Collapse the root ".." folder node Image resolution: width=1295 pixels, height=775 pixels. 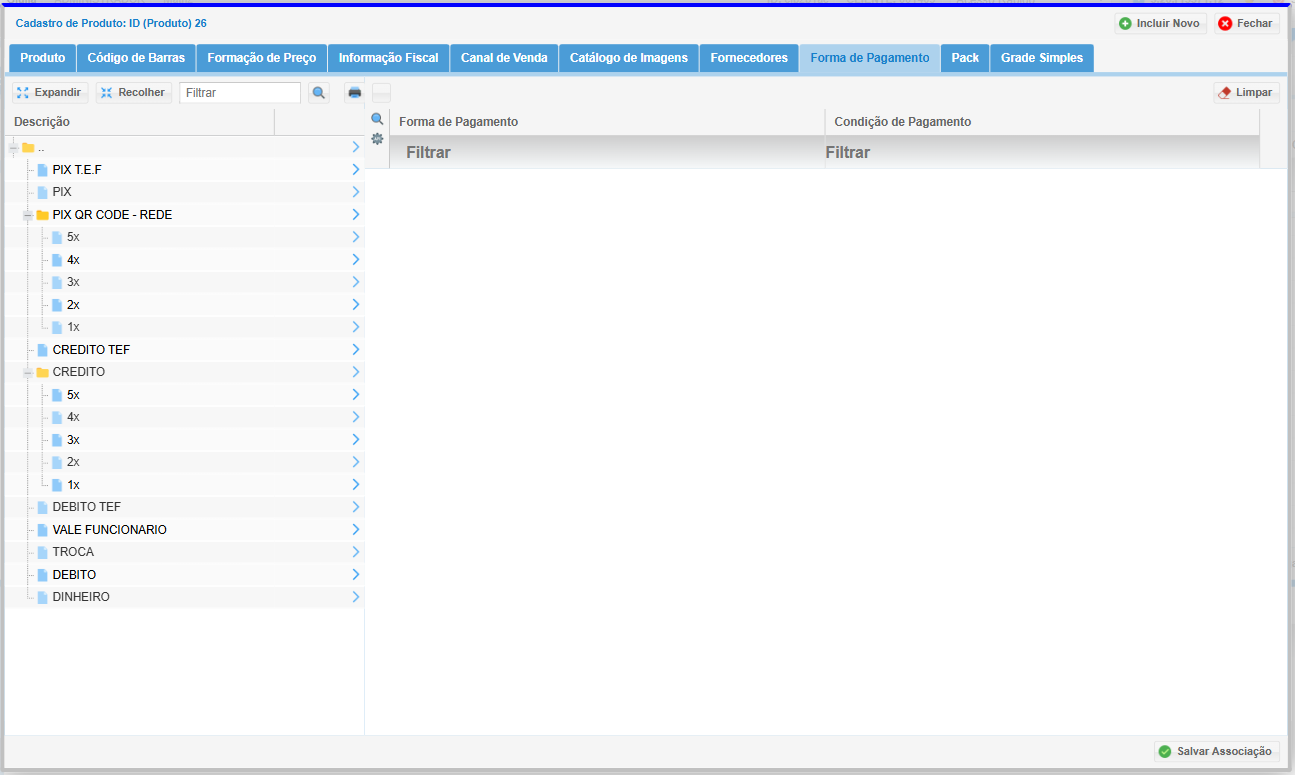(x=13, y=148)
